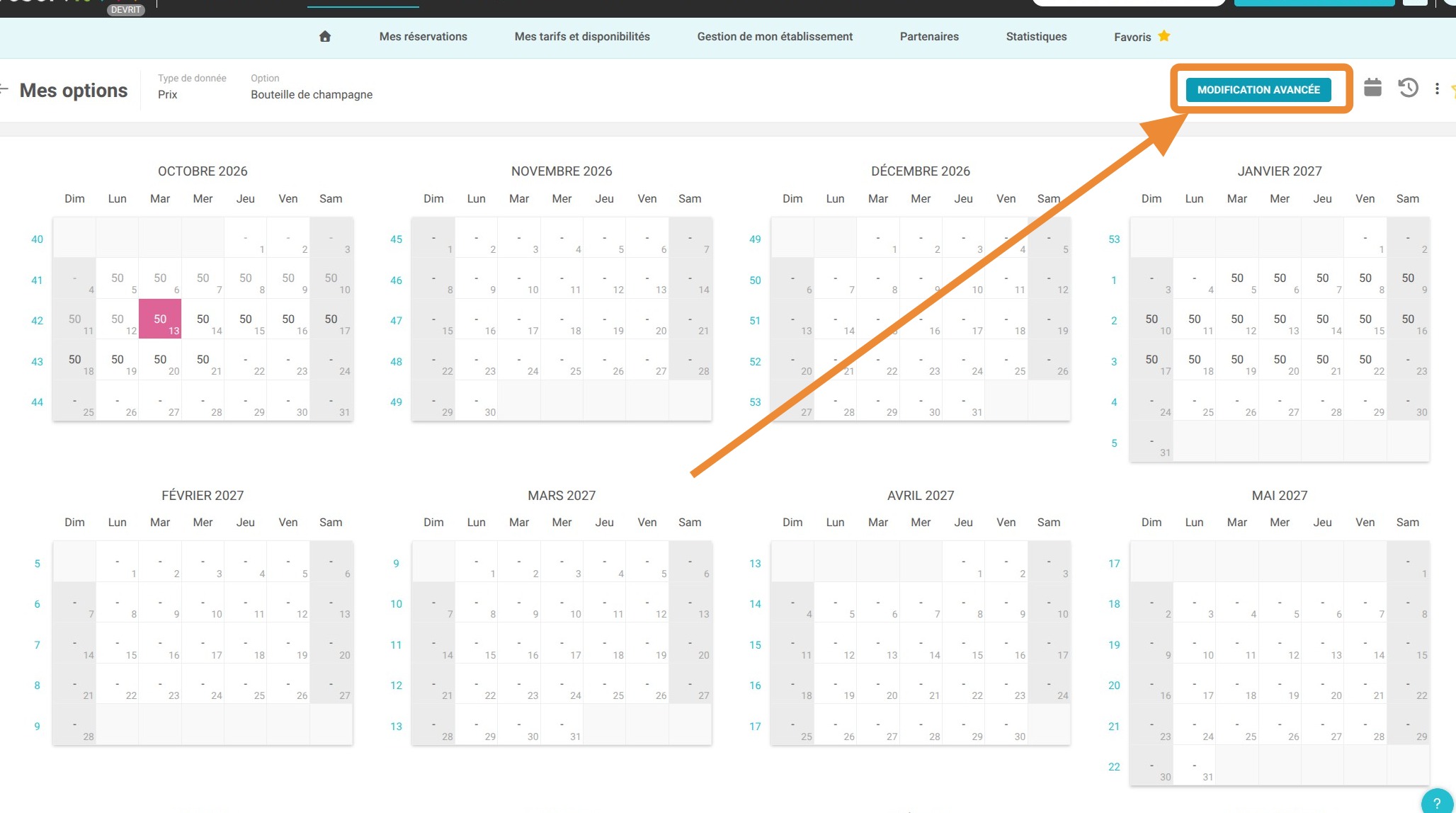Click the calendar icon next to Modification avancée
The width and height of the screenshot is (1456, 813).
pos(1372,88)
